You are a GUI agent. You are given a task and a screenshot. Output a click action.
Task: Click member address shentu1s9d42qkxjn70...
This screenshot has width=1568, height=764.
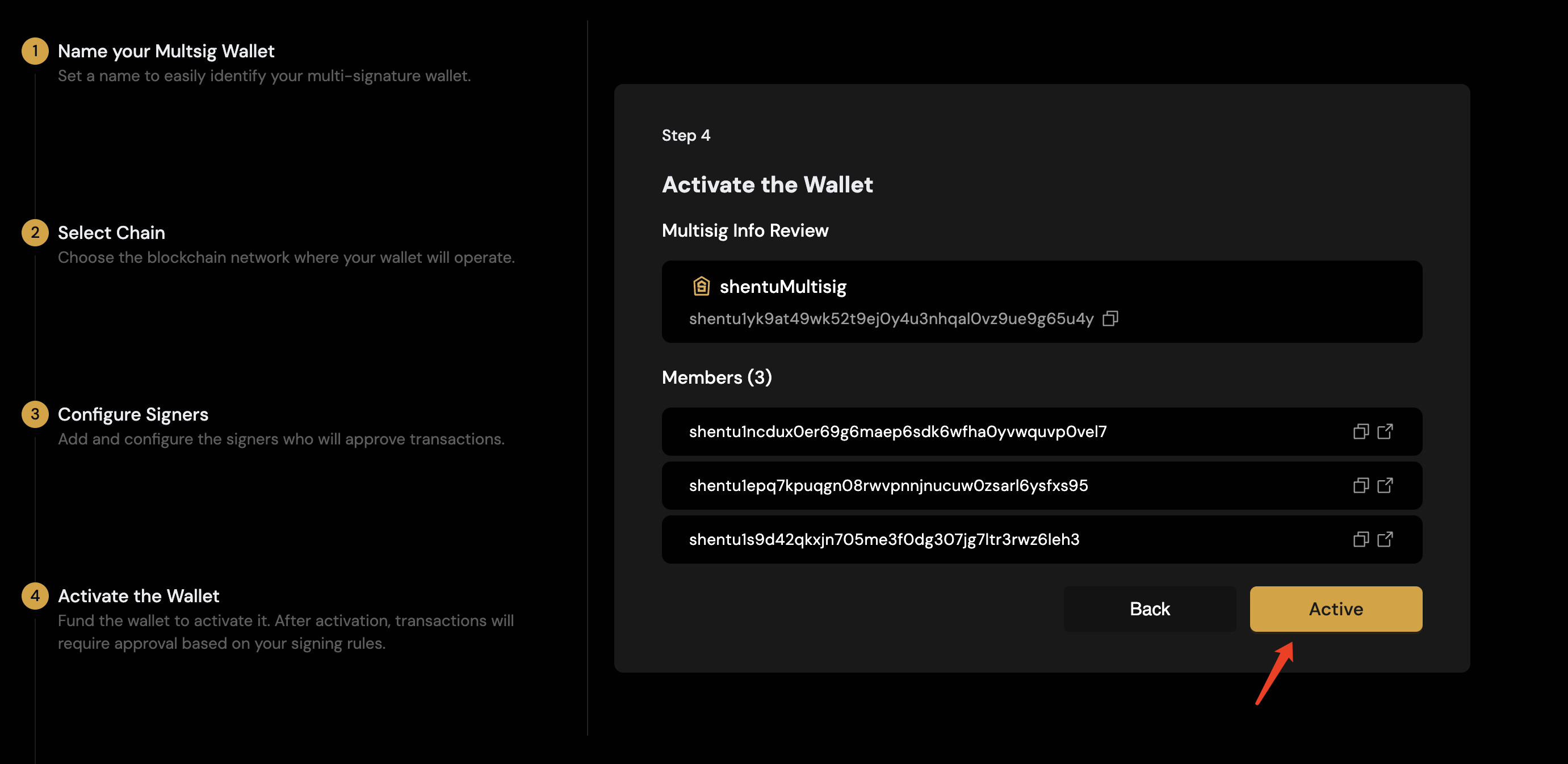tap(884, 539)
